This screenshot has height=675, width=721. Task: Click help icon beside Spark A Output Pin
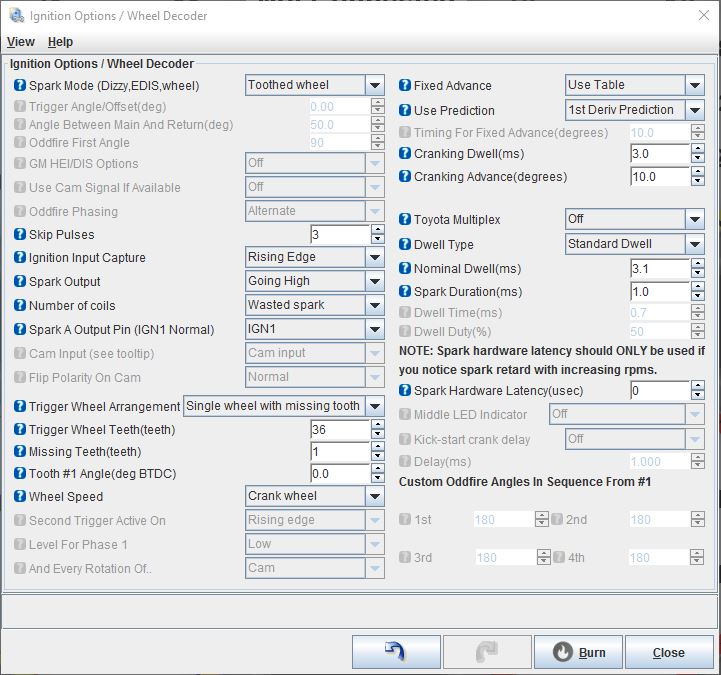click(x=20, y=329)
